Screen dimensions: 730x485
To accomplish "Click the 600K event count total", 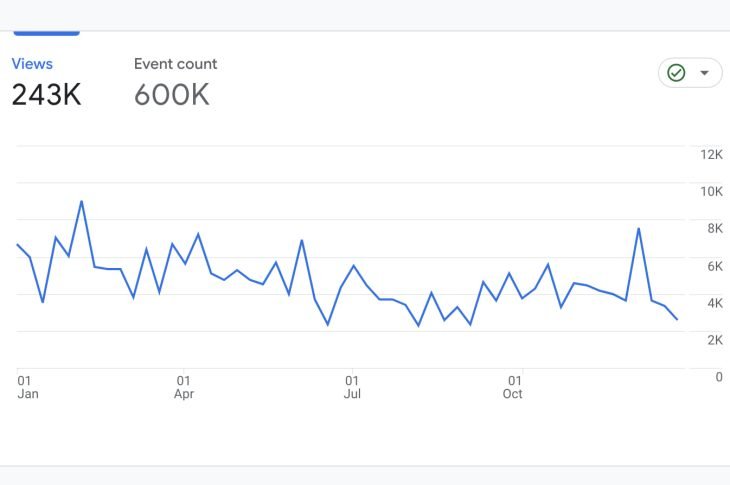I will pos(171,95).
